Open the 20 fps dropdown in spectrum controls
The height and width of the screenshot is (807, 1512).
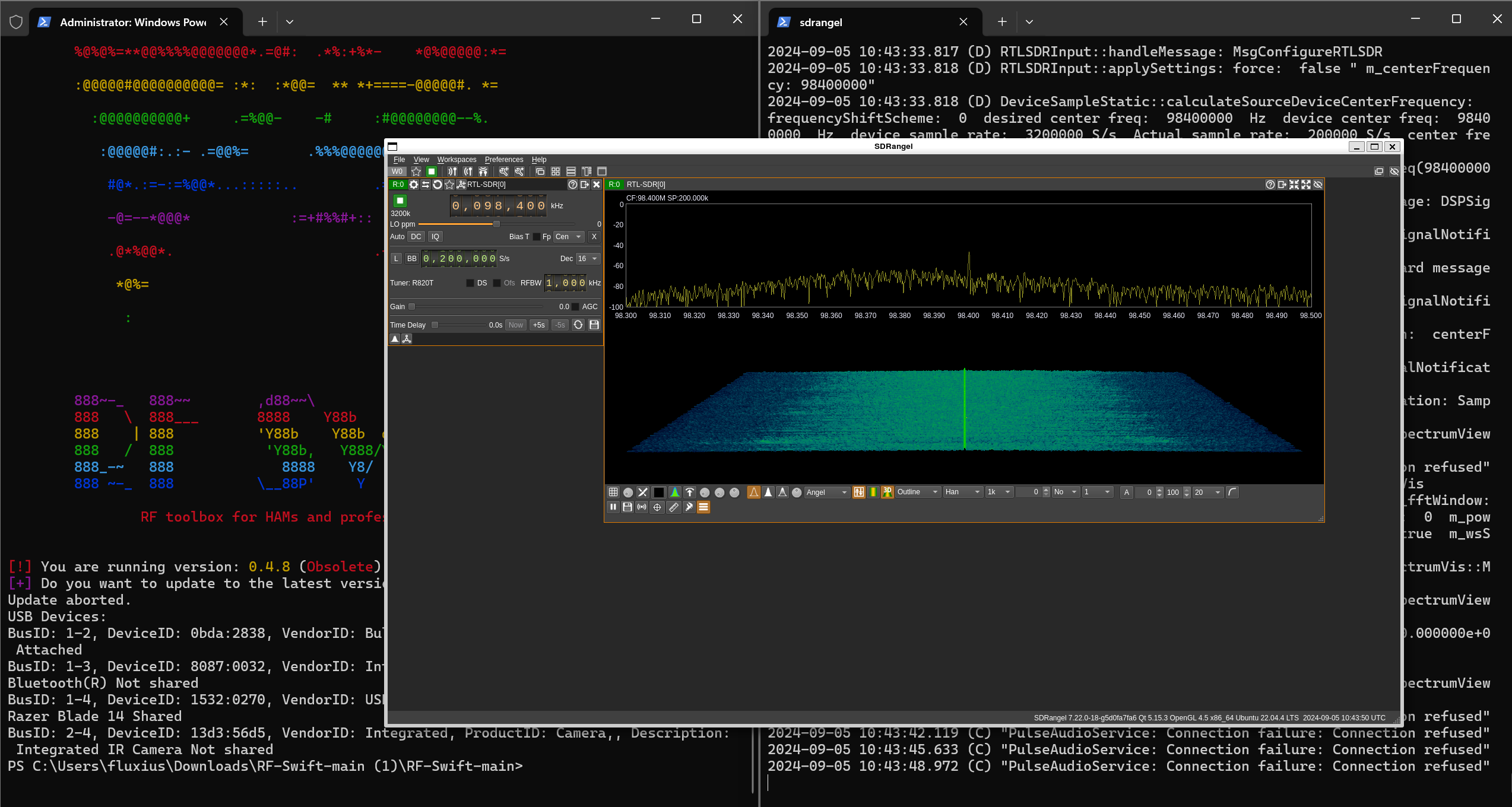click(x=1208, y=493)
